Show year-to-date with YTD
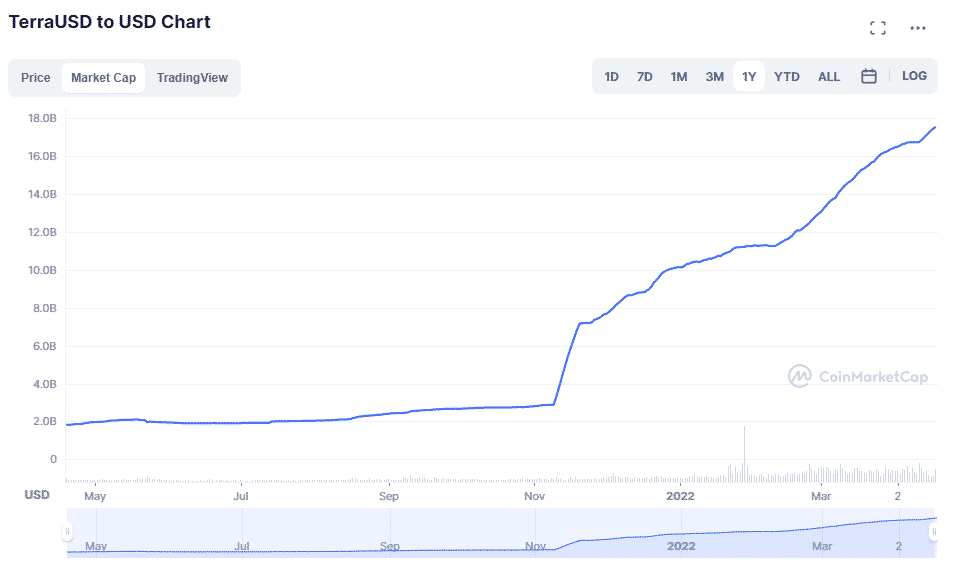Viewport: 954px width, 569px height. click(786, 77)
